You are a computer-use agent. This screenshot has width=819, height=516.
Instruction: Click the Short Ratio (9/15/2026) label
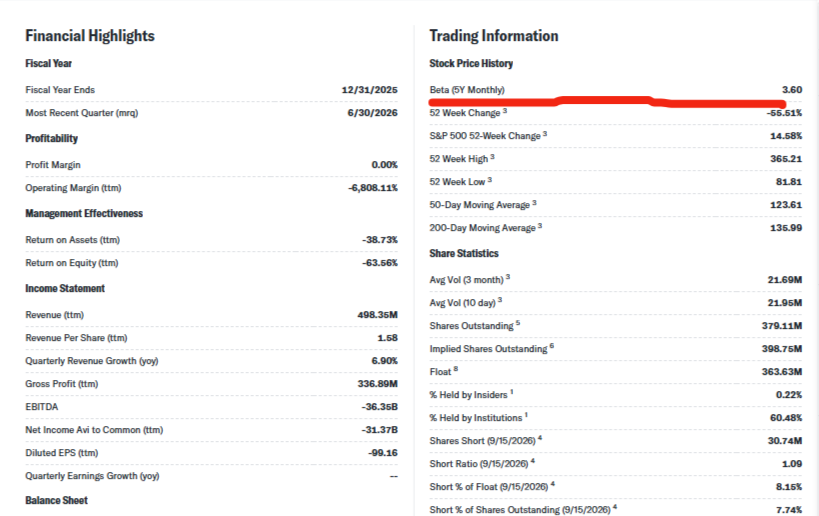click(479, 464)
